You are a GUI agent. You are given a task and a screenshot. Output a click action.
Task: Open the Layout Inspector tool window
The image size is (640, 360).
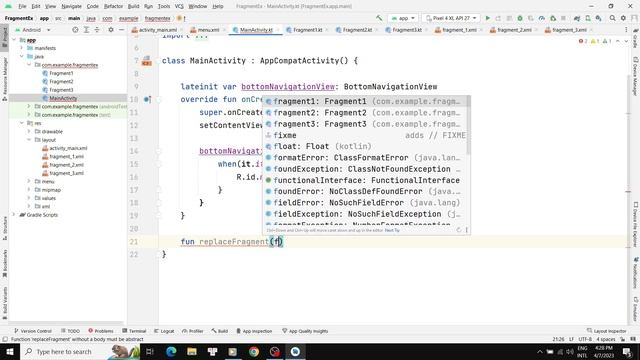(x=606, y=331)
